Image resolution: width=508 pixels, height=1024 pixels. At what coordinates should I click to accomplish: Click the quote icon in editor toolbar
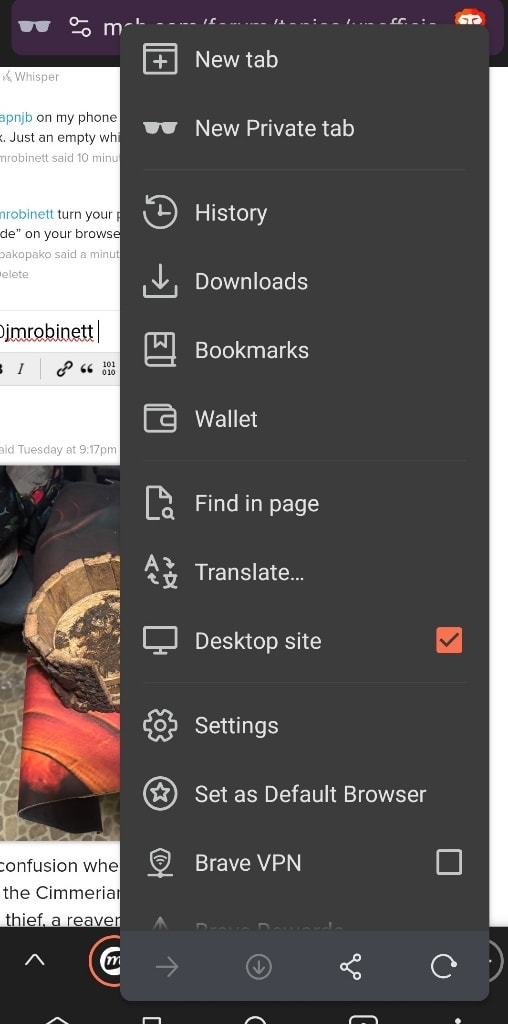click(x=86, y=369)
